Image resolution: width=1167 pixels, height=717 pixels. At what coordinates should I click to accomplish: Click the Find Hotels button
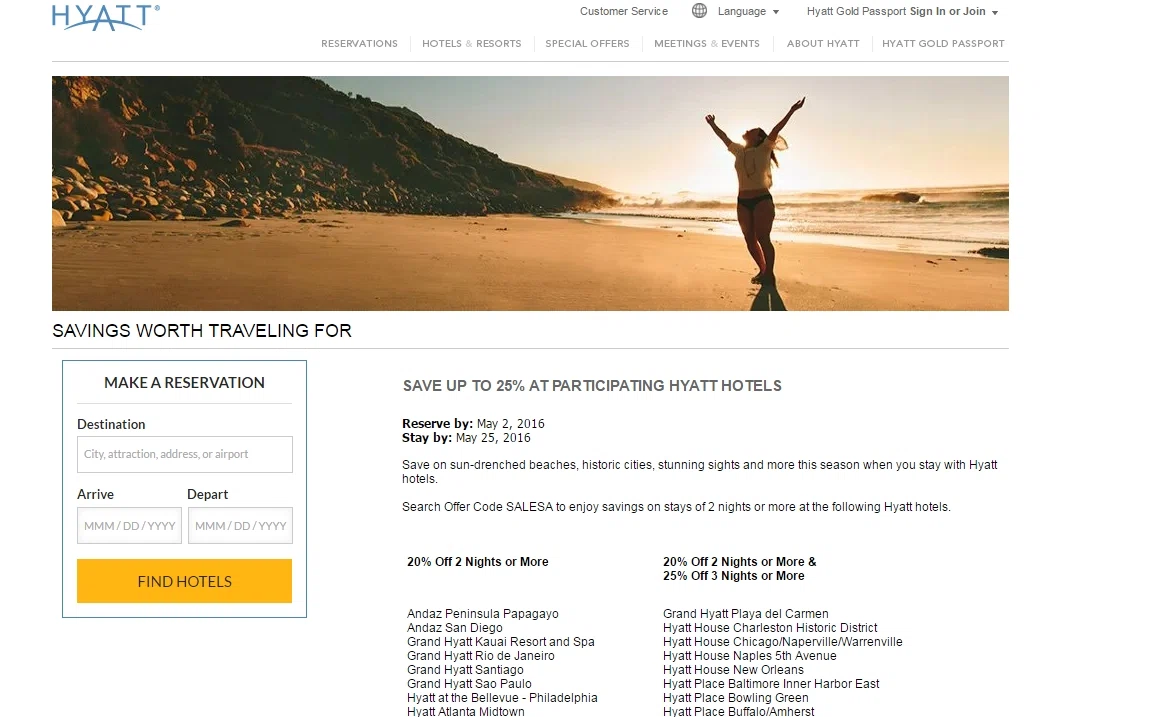click(185, 581)
